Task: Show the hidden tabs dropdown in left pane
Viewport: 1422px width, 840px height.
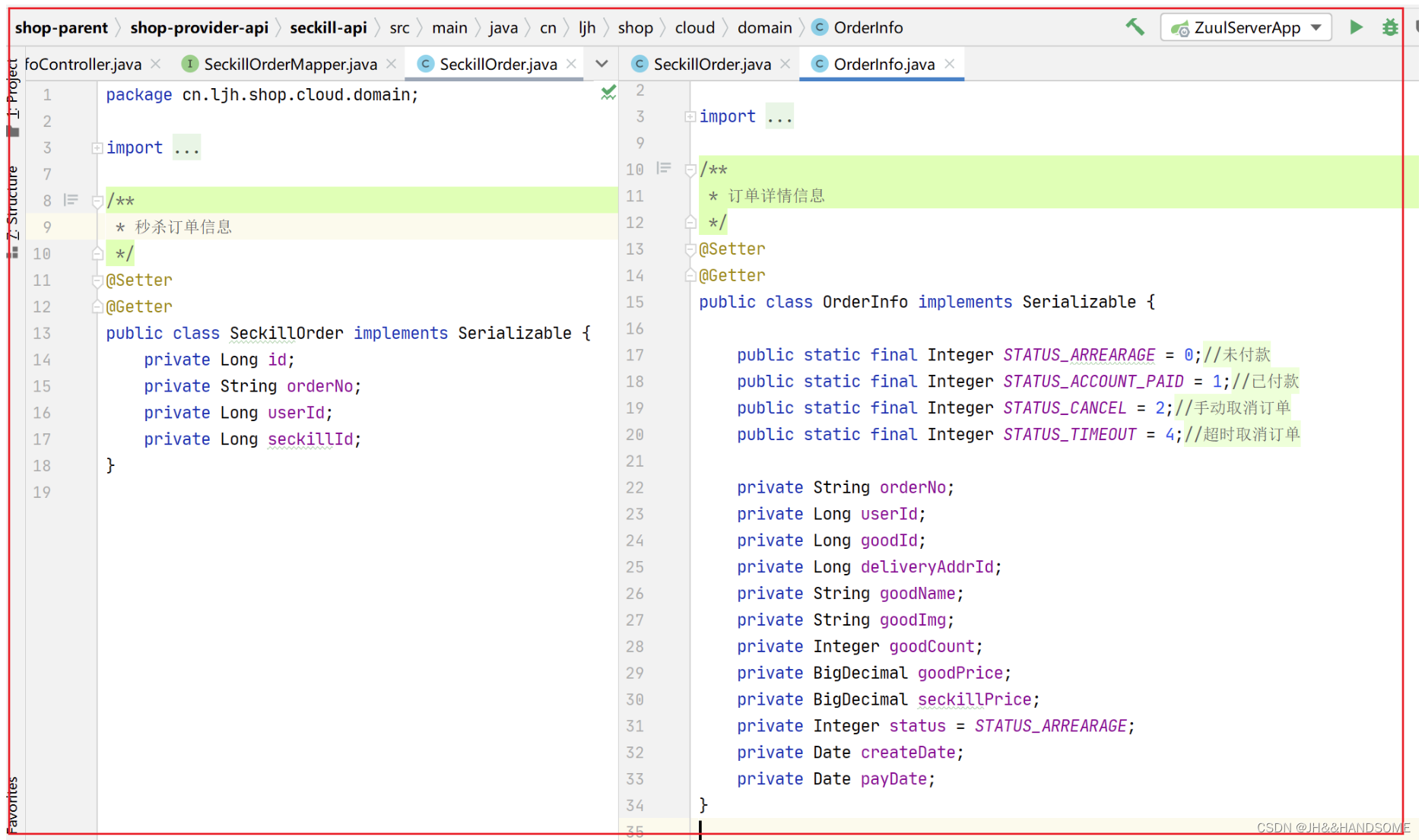Action: point(601,64)
